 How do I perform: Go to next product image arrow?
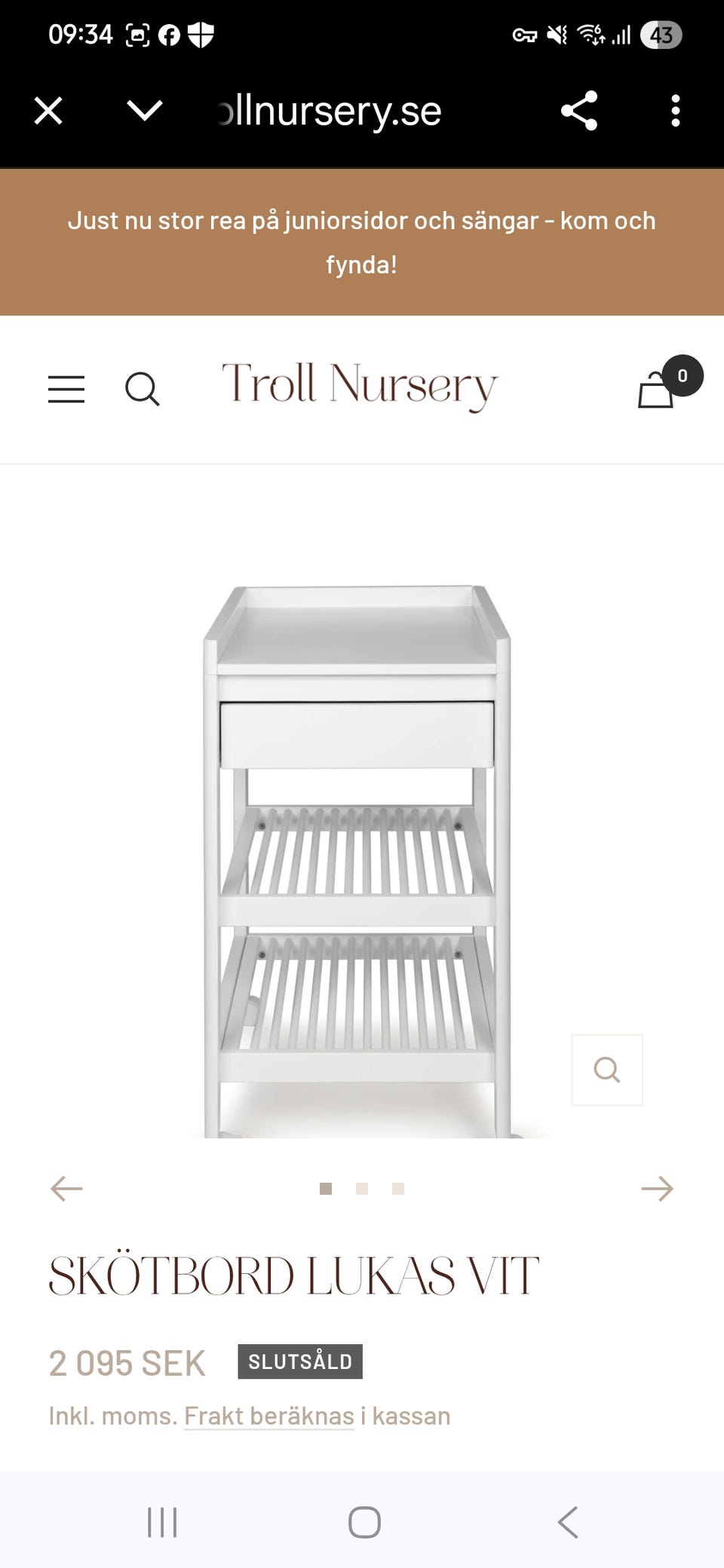[657, 1189]
